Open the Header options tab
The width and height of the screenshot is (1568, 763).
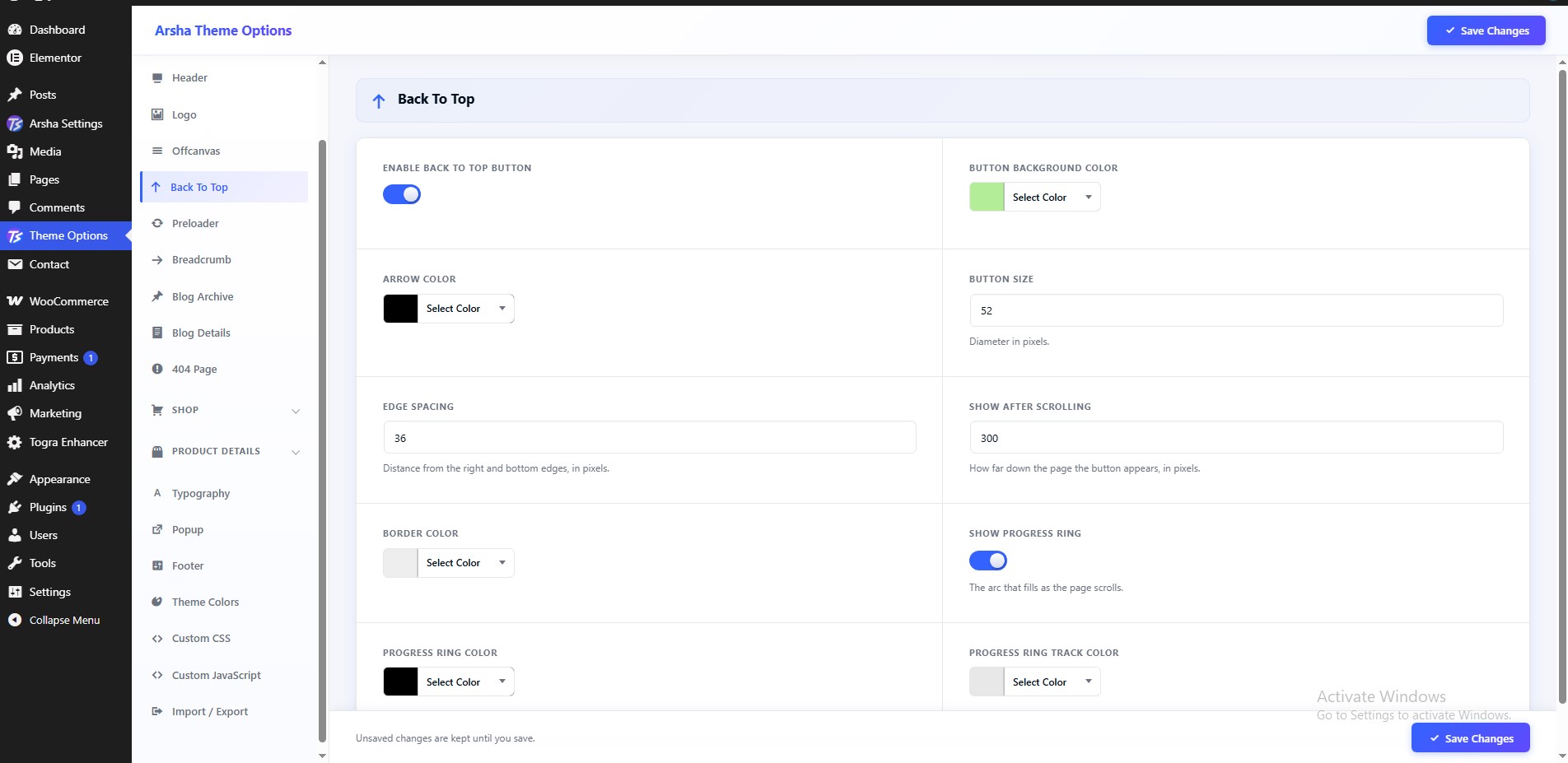[x=224, y=78]
